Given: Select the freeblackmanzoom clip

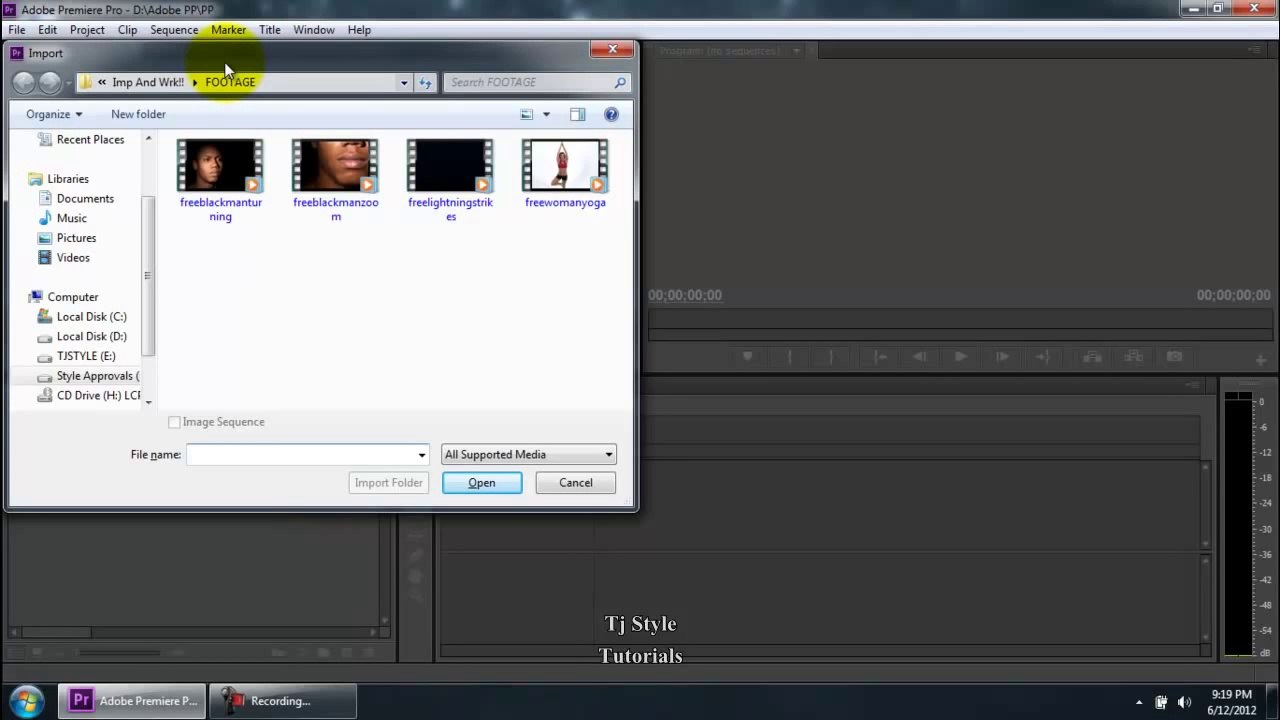Looking at the screenshot, I should click(335, 181).
